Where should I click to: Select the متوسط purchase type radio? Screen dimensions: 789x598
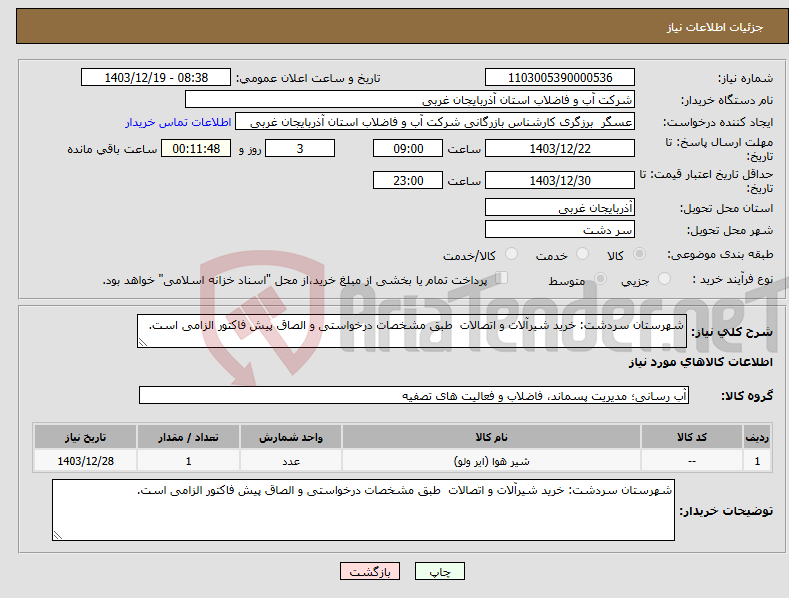(x=600, y=278)
